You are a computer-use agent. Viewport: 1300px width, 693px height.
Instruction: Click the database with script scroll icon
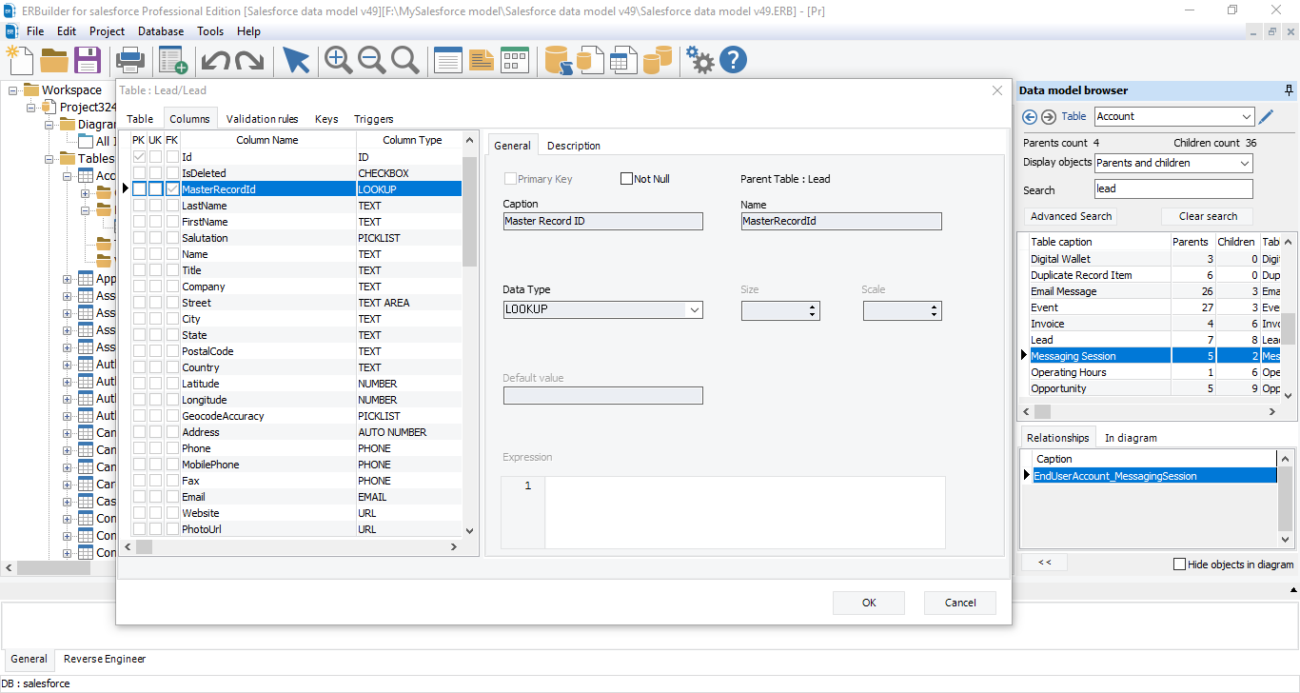pos(558,60)
